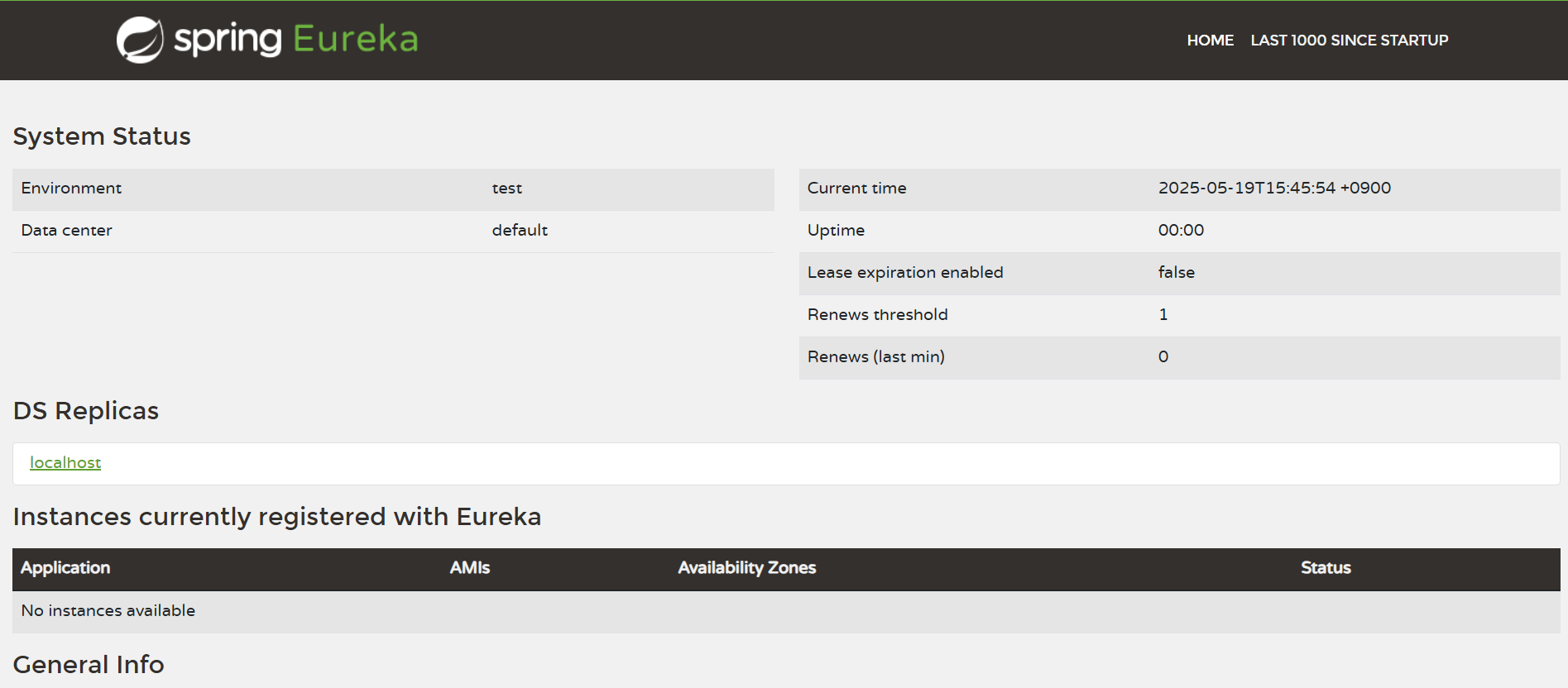Select the timestamp 2025-05-19T15:45:54 +0900
Image resolution: width=1568 pixels, height=688 pixels.
(1274, 188)
